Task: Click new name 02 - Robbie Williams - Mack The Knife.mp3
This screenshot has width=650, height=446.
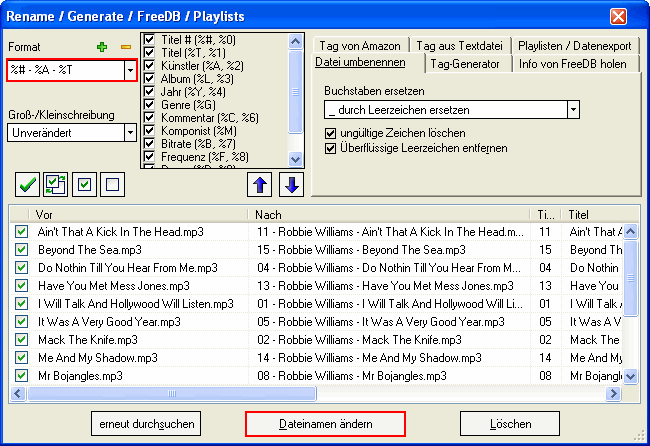Action: (x=359, y=339)
